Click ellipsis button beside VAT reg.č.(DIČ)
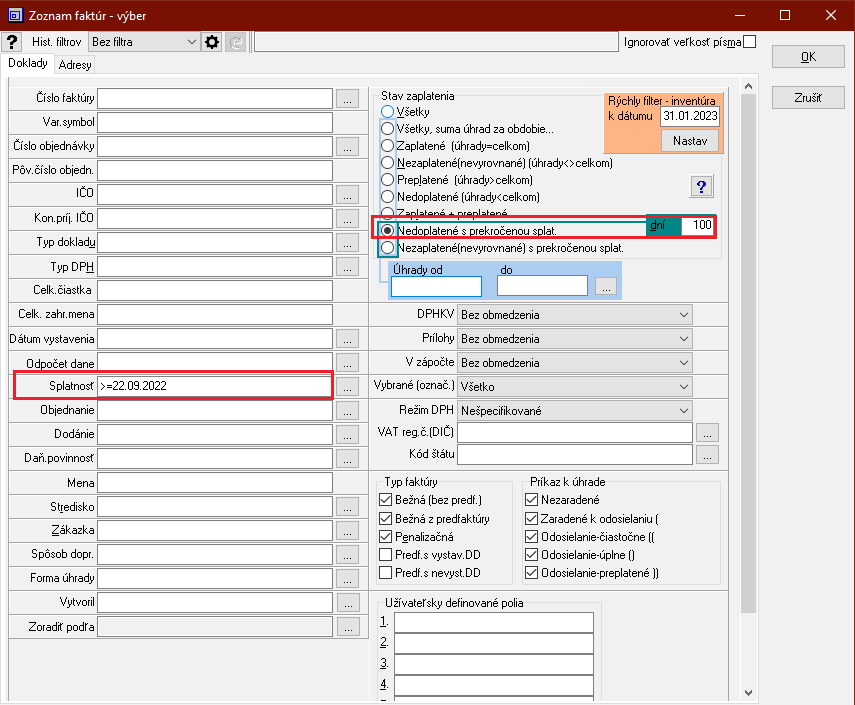Image resolution: width=855 pixels, height=705 pixels. click(x=707, y=433)
